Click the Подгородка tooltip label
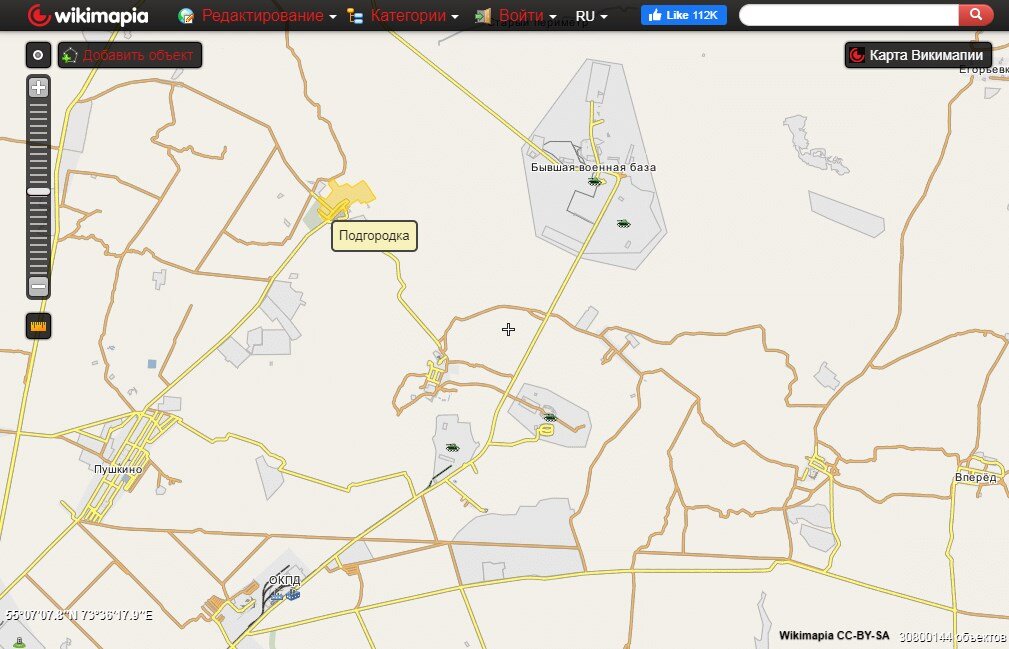The height and width of the screenshot is (649, 1009). [x=374, y=236]
